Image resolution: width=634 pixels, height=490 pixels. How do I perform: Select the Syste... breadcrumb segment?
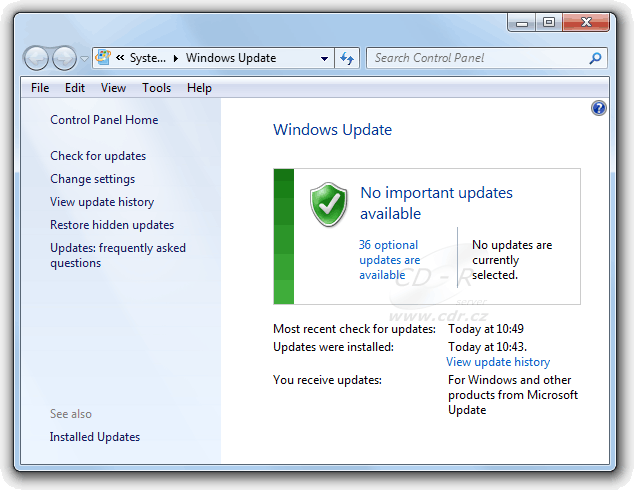pos(148,58)
